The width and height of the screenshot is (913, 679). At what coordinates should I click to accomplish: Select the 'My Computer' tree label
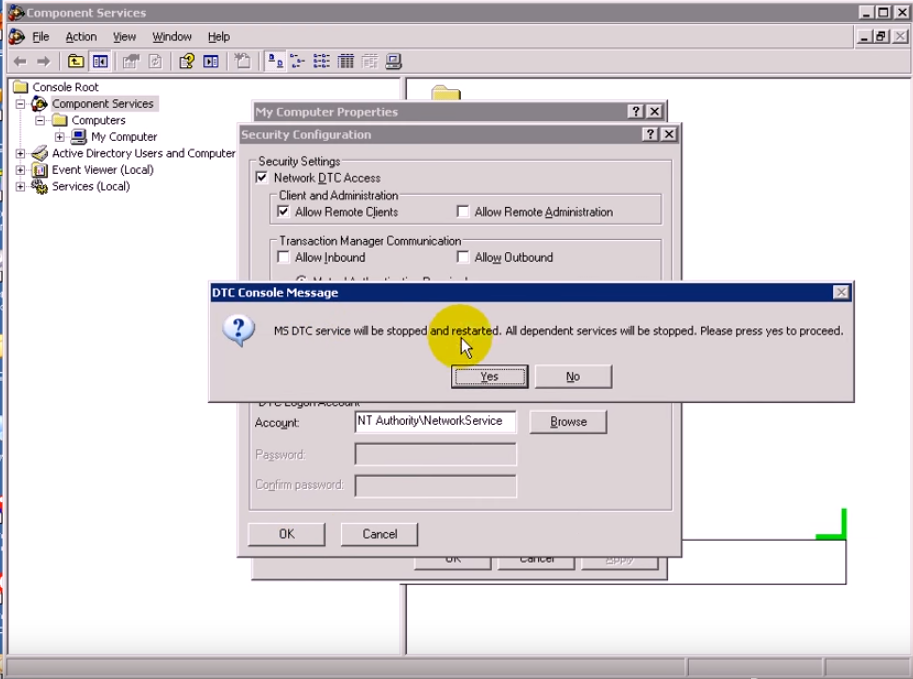[x=124, y=137]
